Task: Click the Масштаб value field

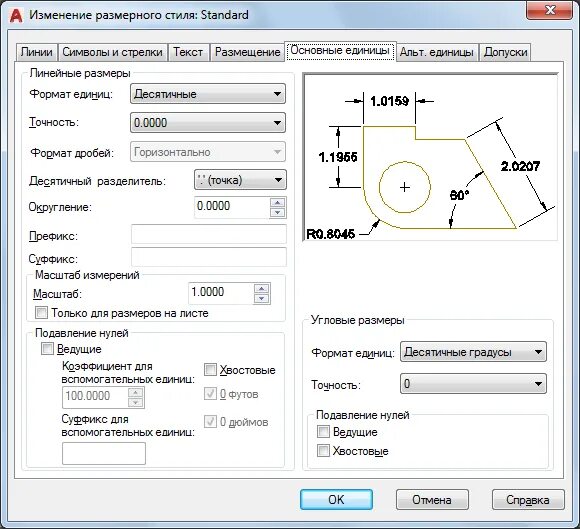Action: pyautogui.click(x=220, y=293)
